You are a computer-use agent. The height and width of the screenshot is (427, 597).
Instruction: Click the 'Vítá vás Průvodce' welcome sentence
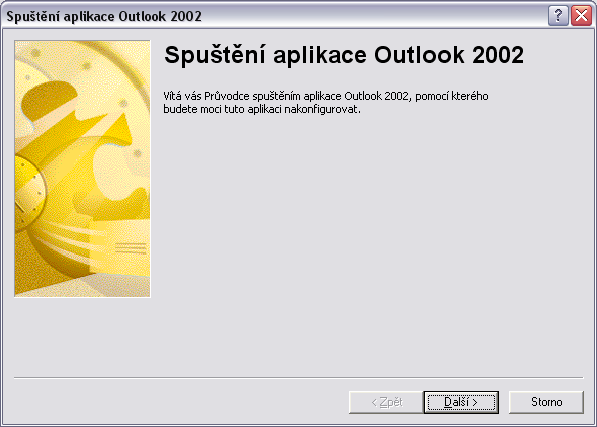pyautogui.click(x=326, y=96)
